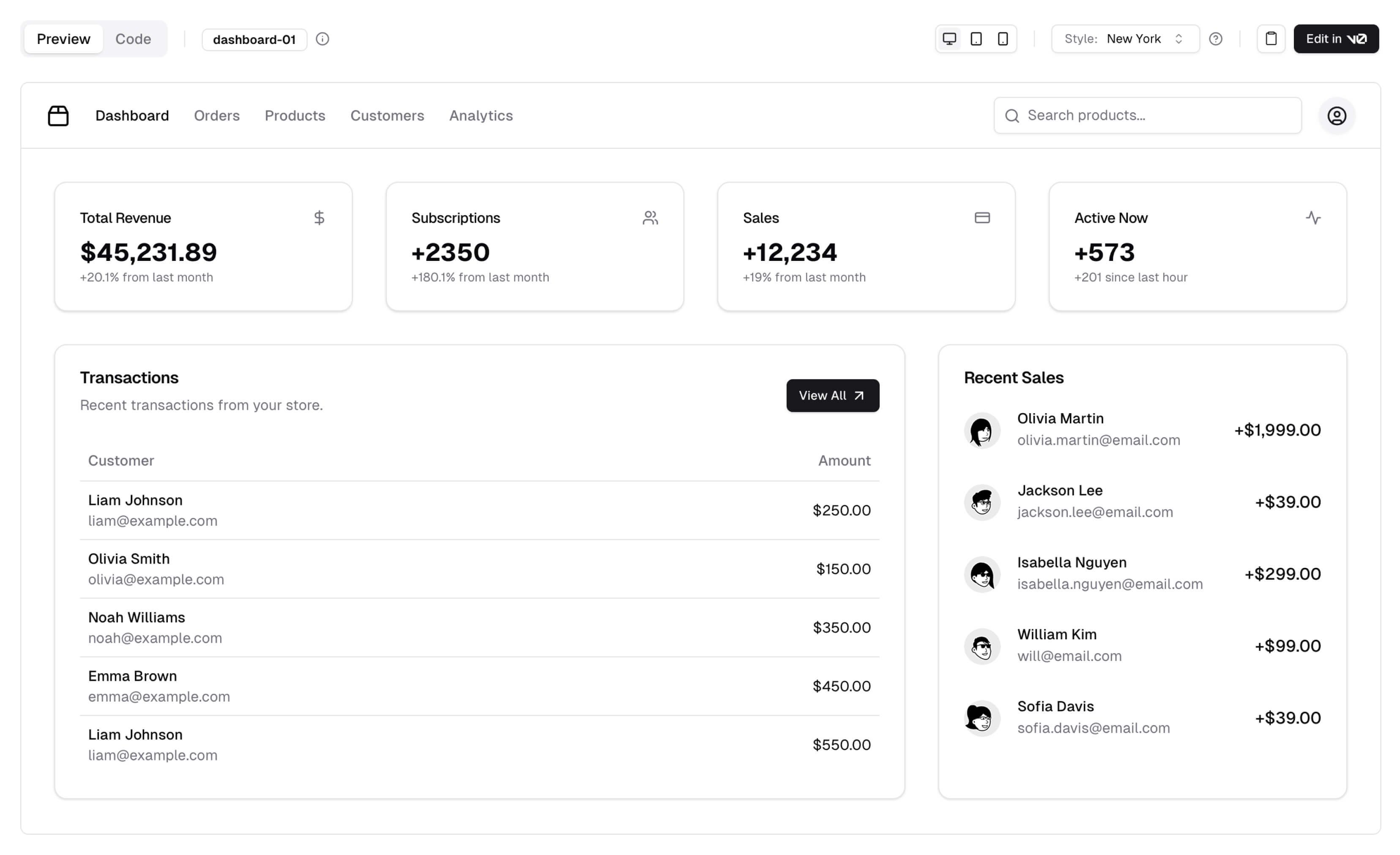Screen dimensions: 1400x855
Task: Click the Search products input field
Action: pos(1147,115)
